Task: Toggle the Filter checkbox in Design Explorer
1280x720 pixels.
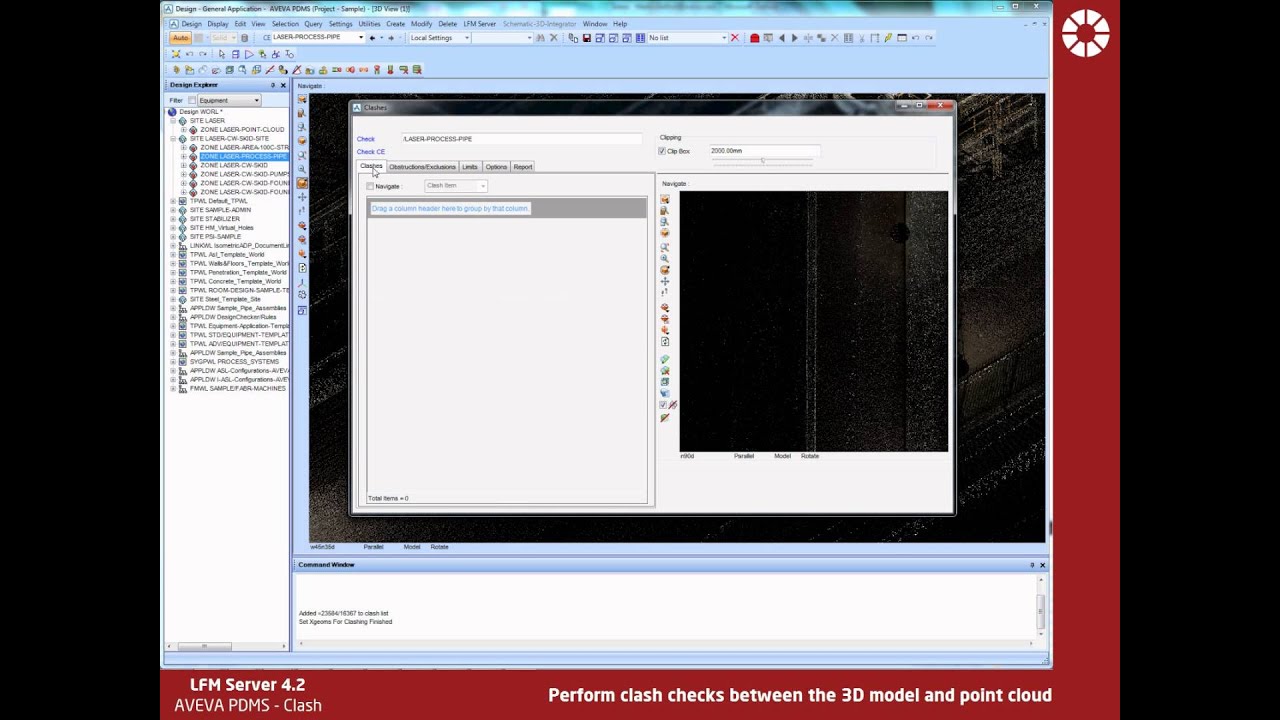Action: (192, 100)
